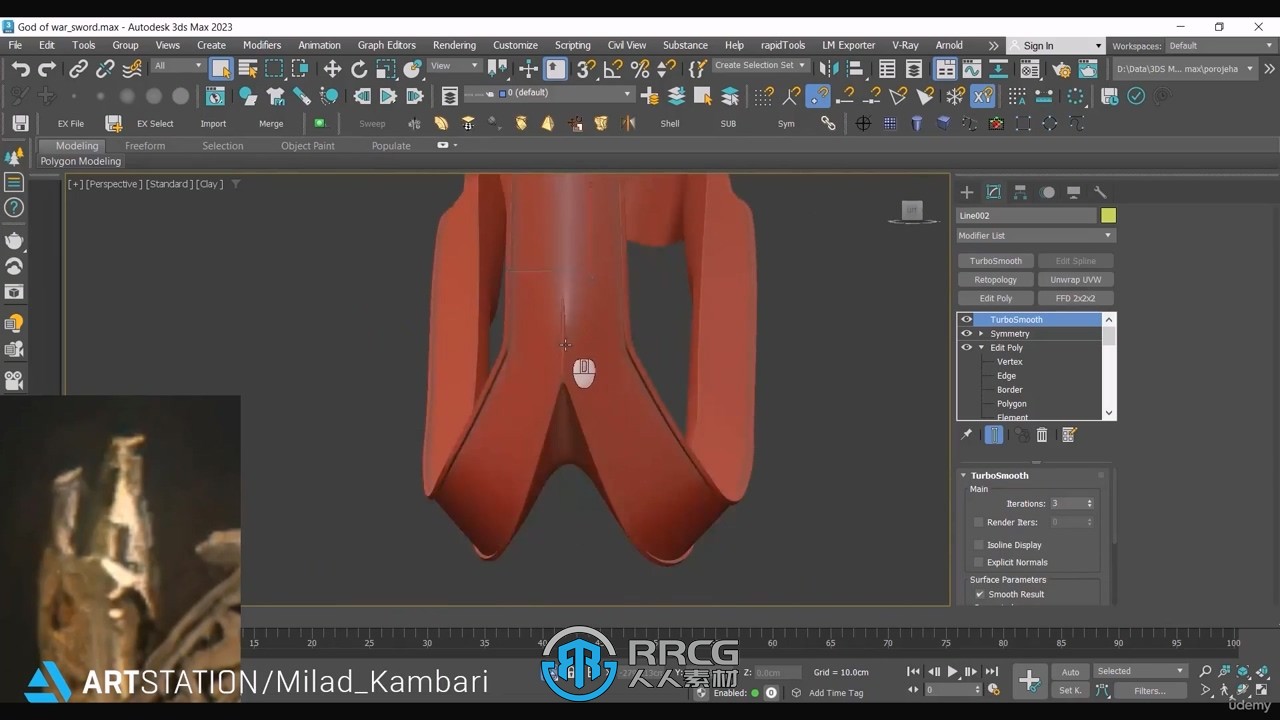
Task: Expand the Symmetry modifier entry
Action: pyautogui.click(x=981, y=334)
